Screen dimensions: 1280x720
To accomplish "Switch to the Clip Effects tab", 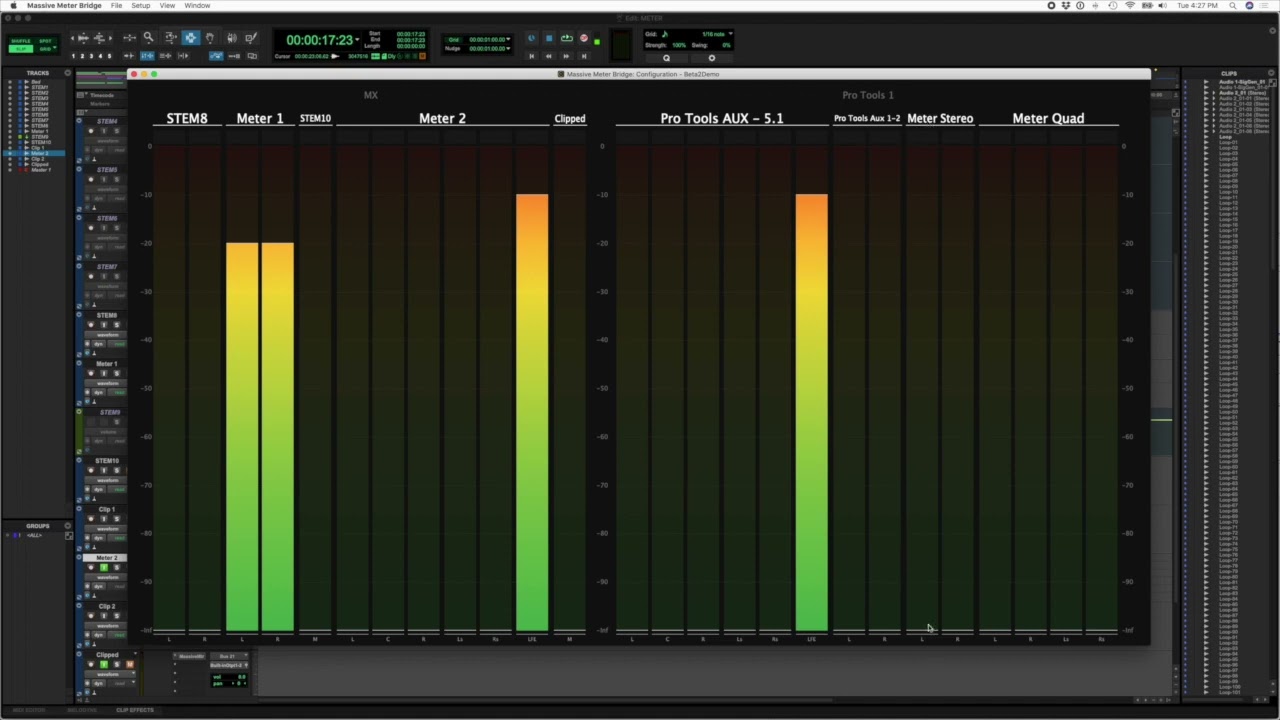I will point(135,710).
